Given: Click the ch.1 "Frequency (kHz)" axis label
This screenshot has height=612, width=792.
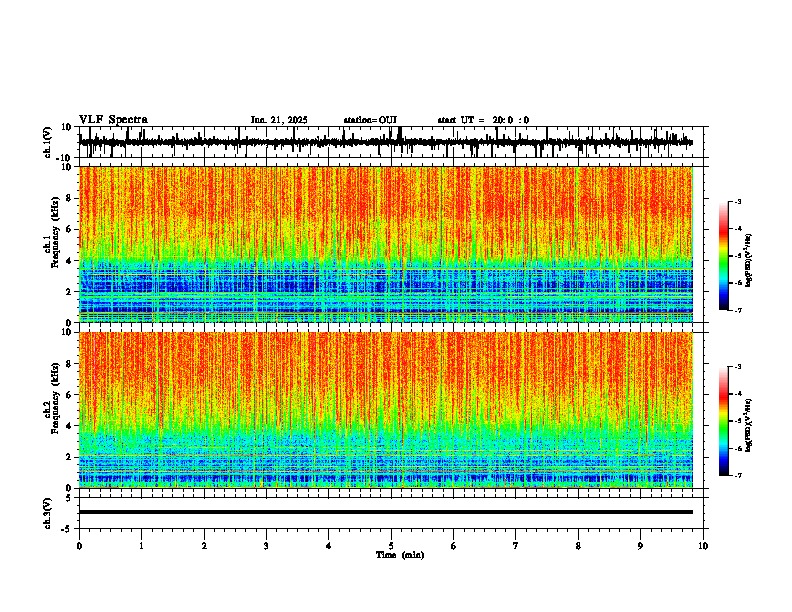Looking at the screenshot, I should [56, 231].
